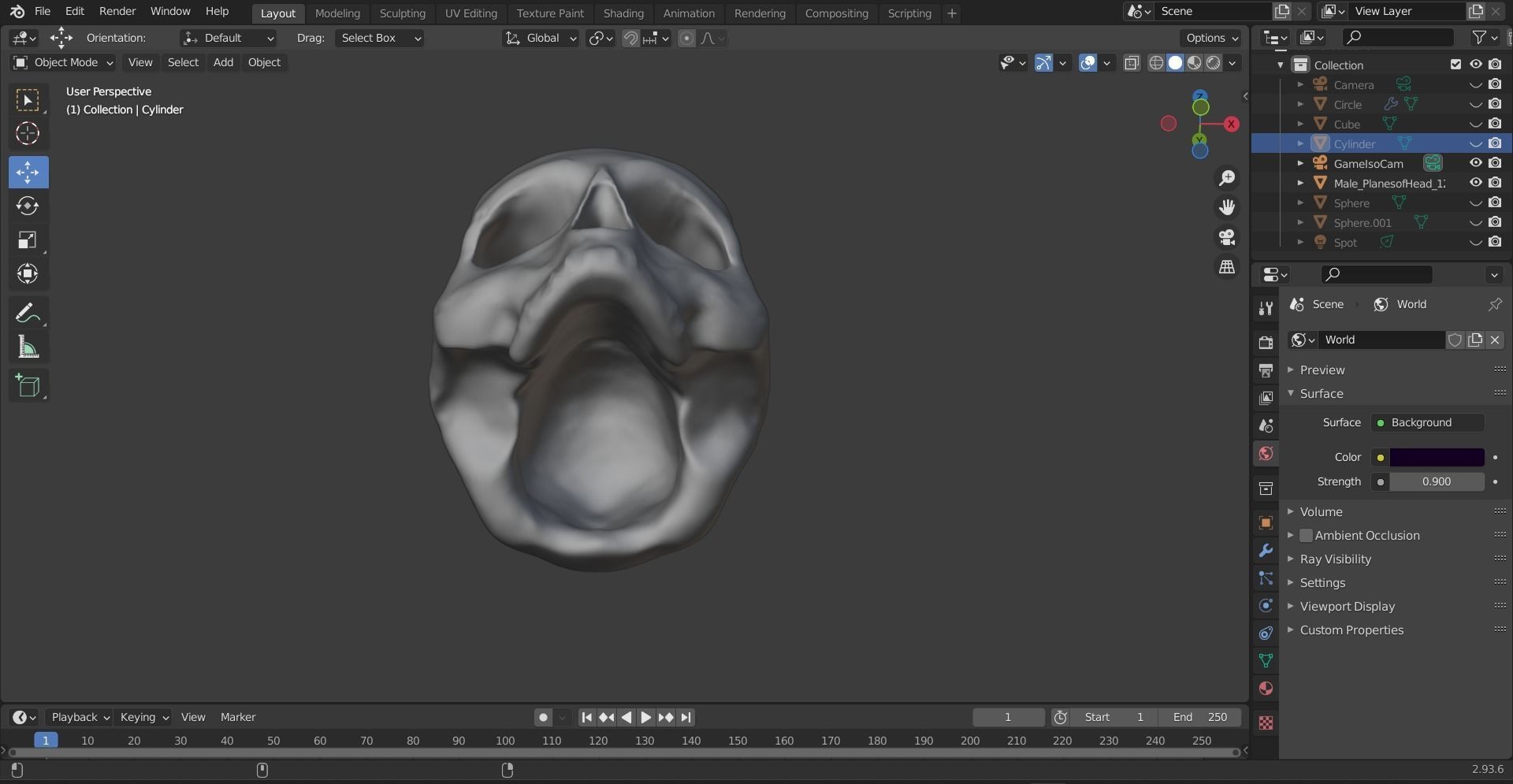
Task: Switch to rendered viewport shading
Action: 1214,63
